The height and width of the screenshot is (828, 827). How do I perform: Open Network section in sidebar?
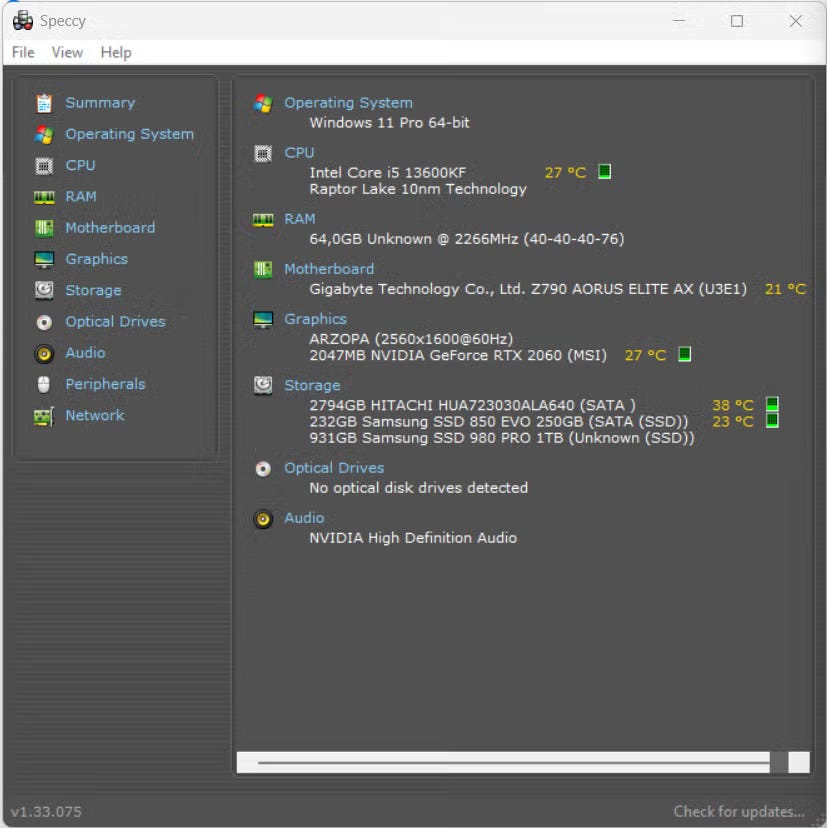[x=95, y=416]
